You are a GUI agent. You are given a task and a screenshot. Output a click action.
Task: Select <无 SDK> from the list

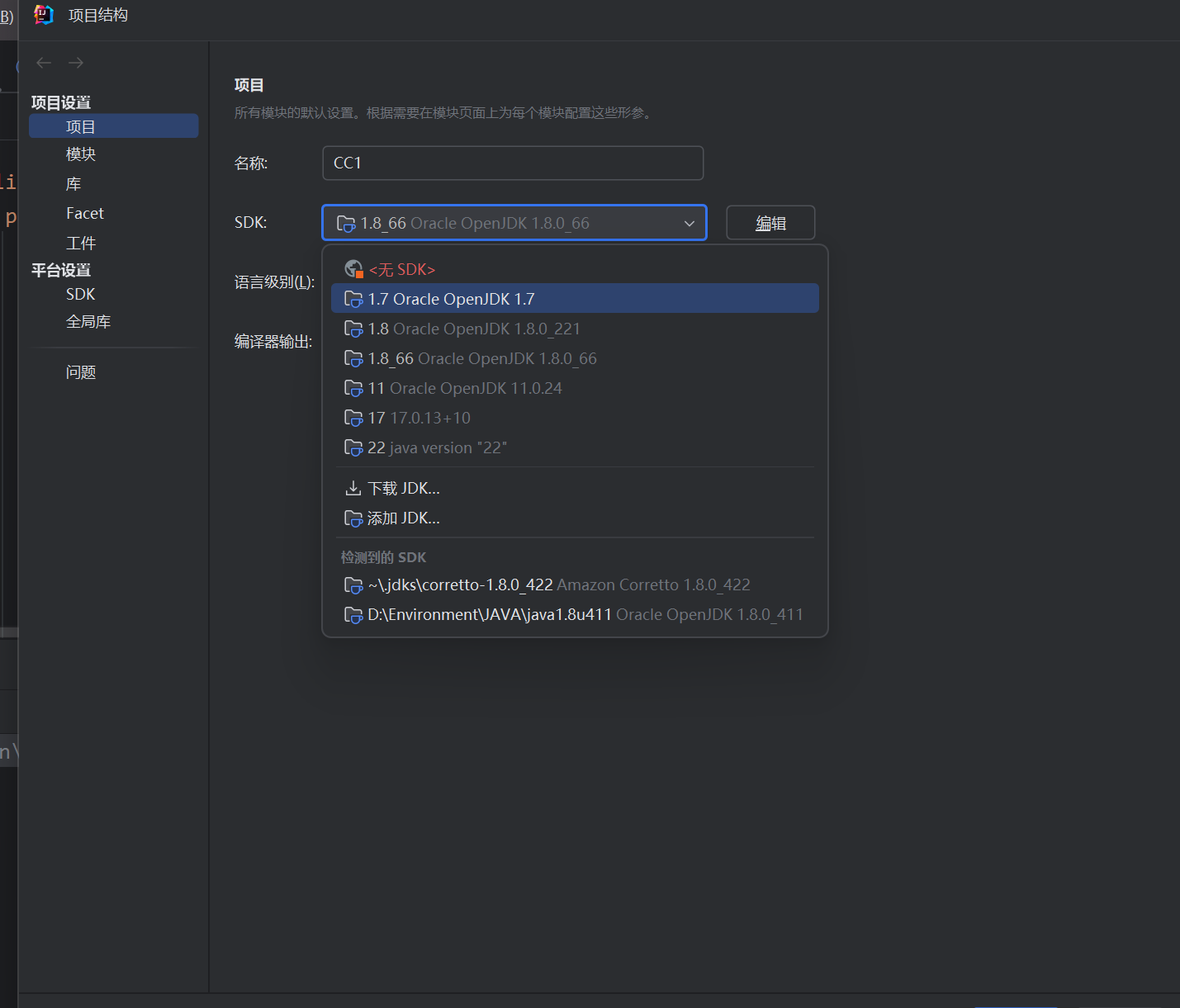coord(575,269)
